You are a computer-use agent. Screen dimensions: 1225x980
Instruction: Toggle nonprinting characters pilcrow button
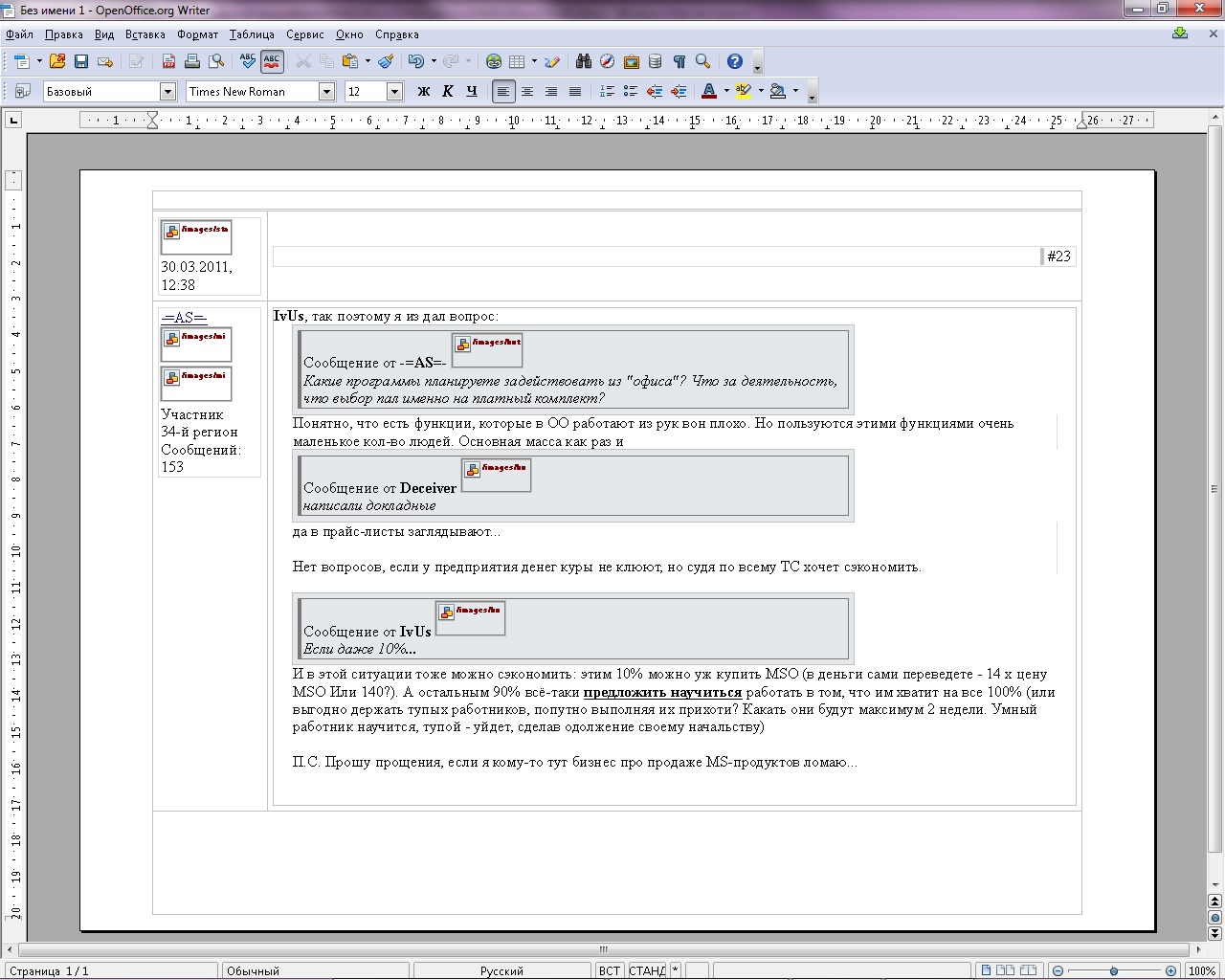coord(679,61)
